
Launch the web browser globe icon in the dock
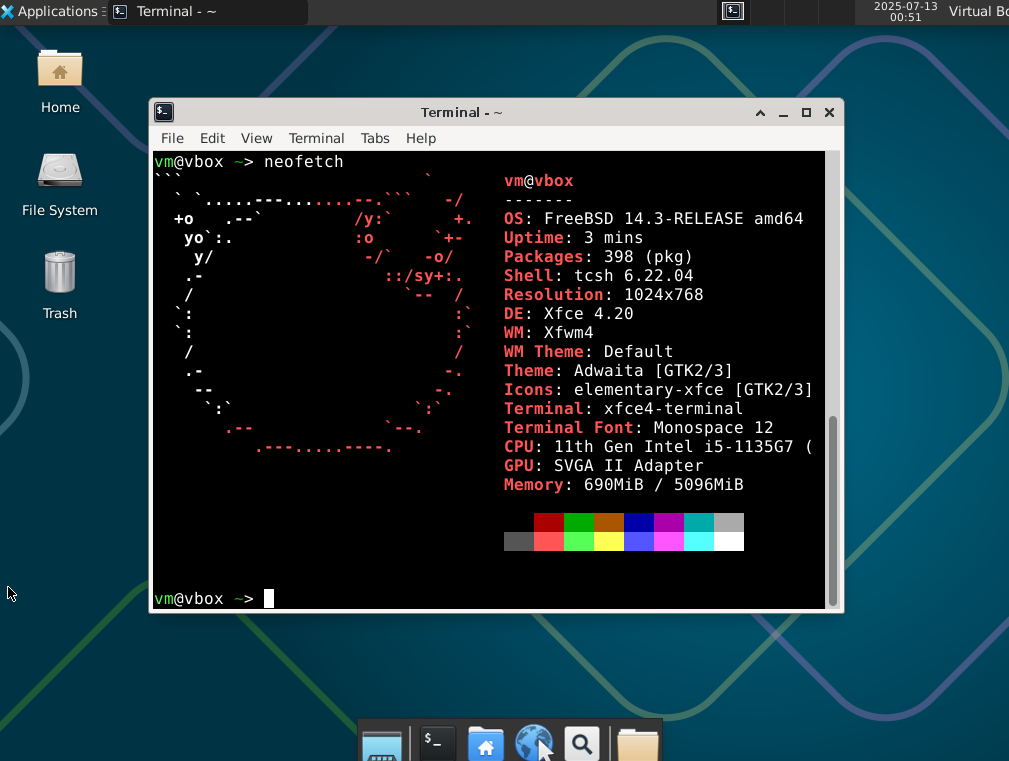[534, 744]
